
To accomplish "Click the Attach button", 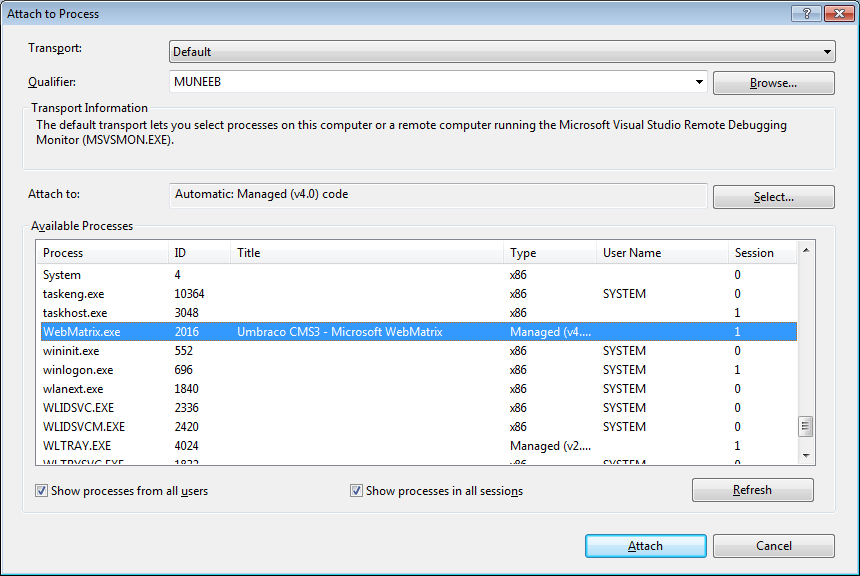I will tap(646, 546).
